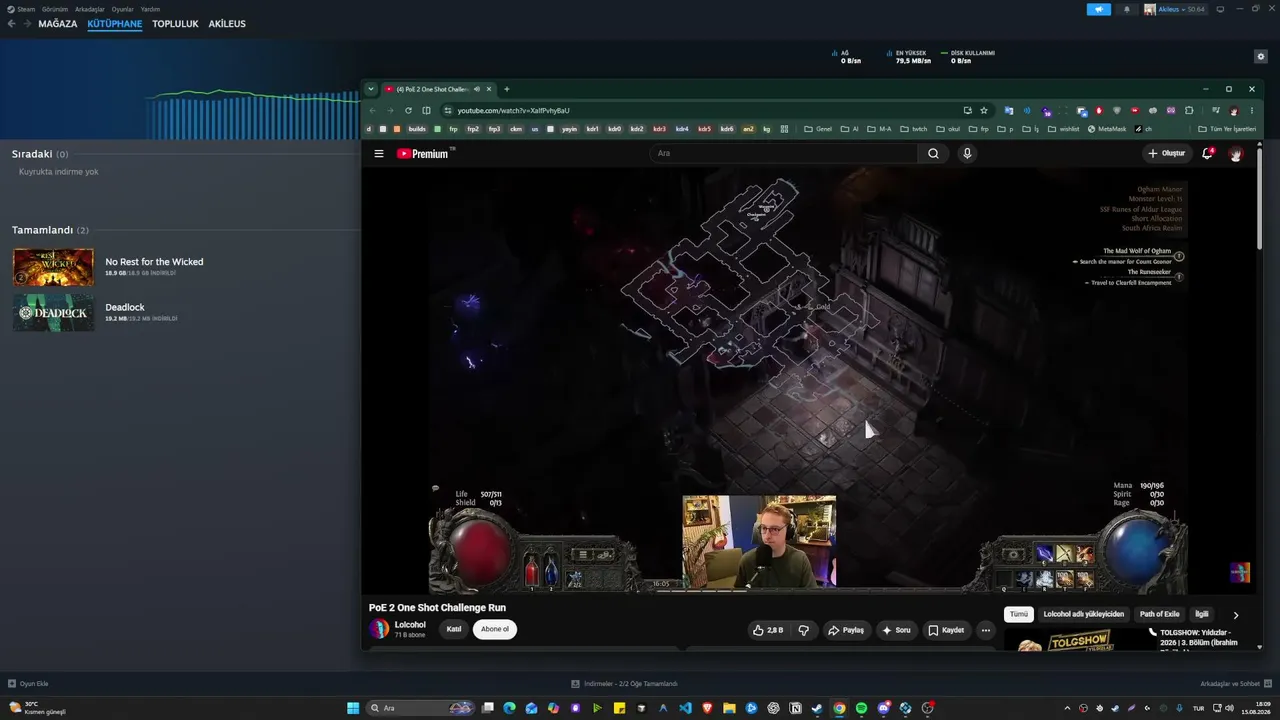Open Steam notifications bell

(x=1127, y=9)
